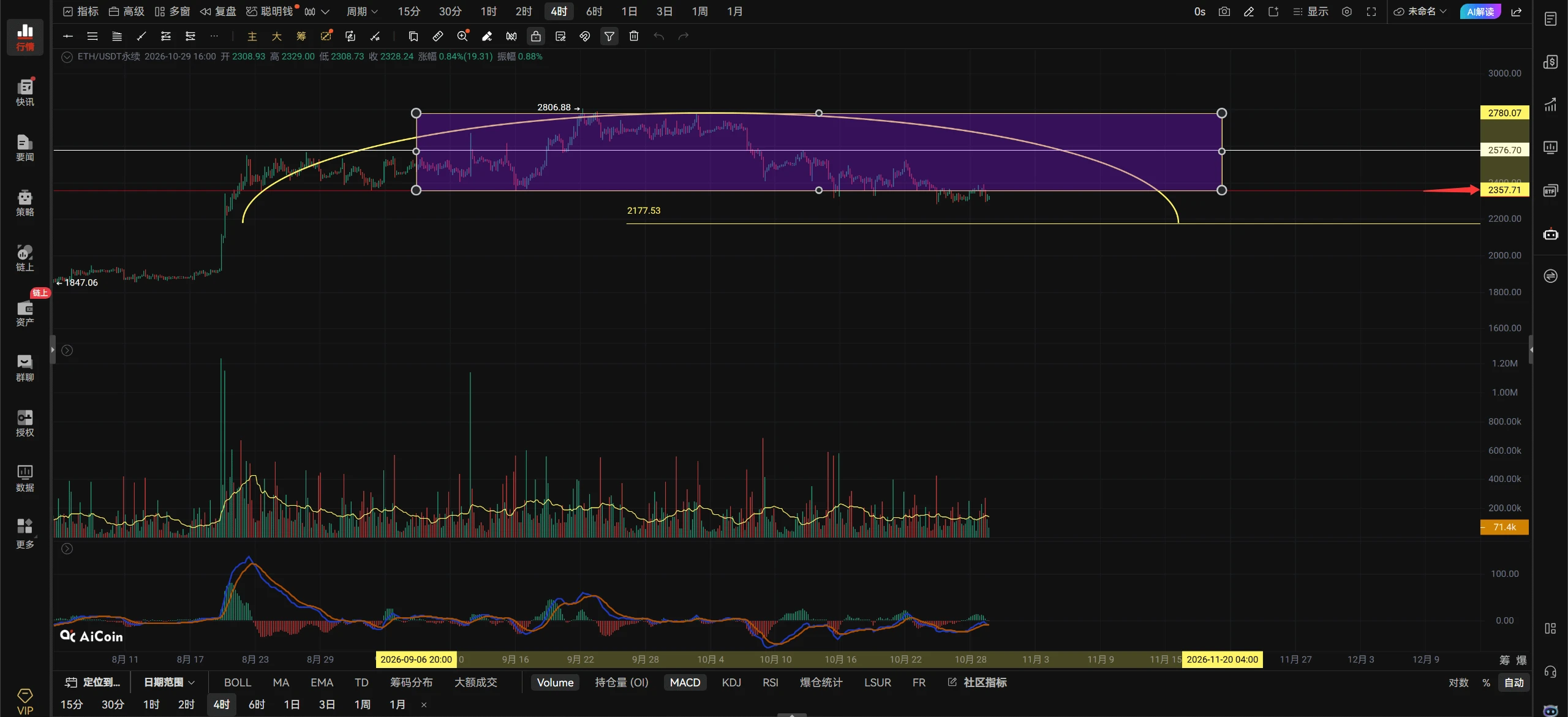Screen dimensions: 1568x717
Task: Click the rectangle's top-right corner handle
Action: [1221, 113]
